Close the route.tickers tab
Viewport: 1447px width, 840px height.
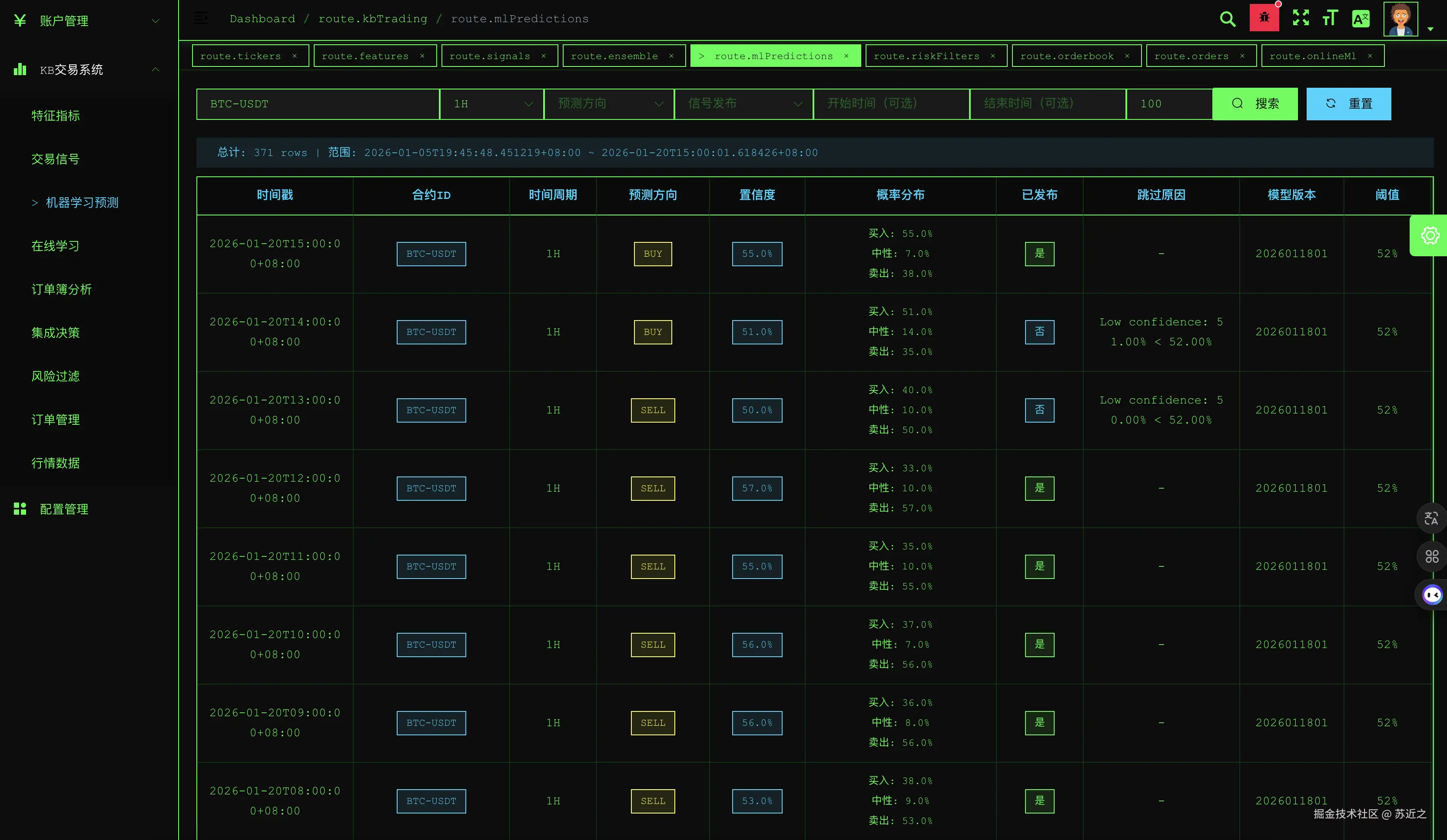pos(295,56)
